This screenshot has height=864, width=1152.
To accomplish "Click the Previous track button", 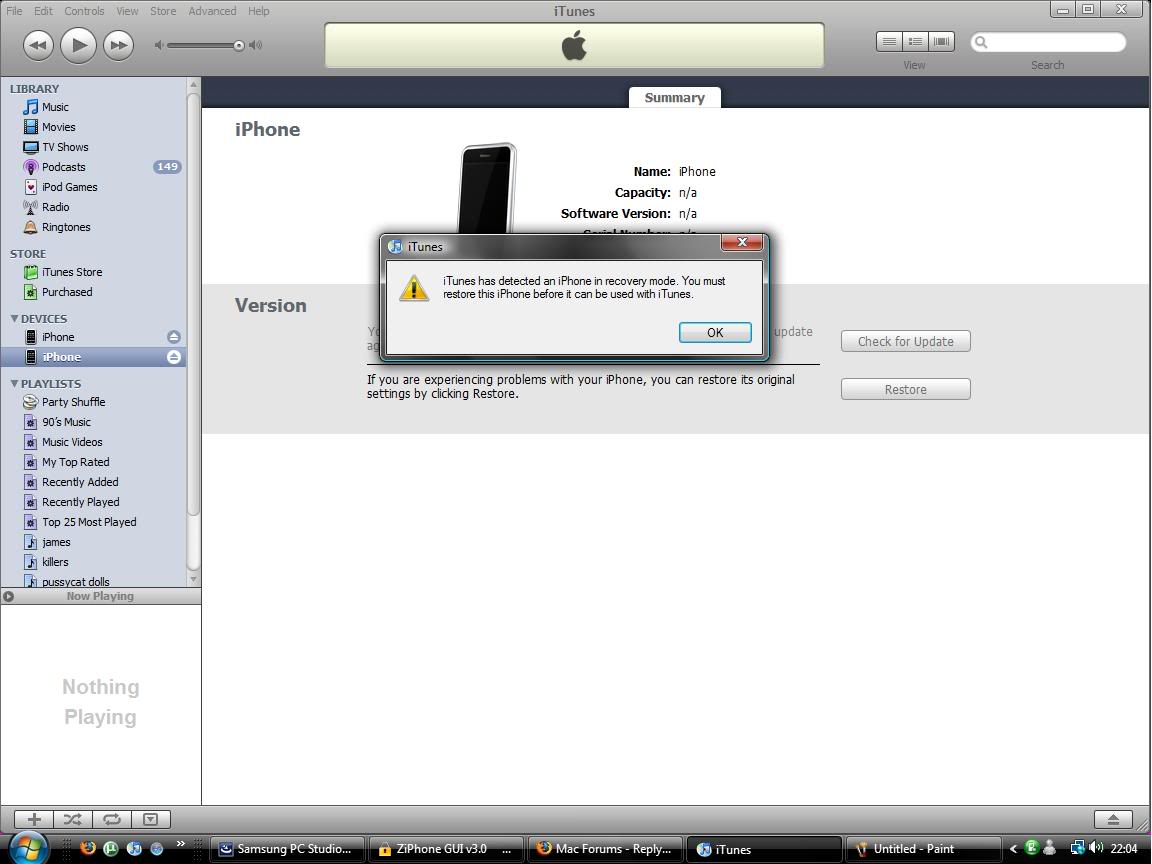I will (38, 46).
